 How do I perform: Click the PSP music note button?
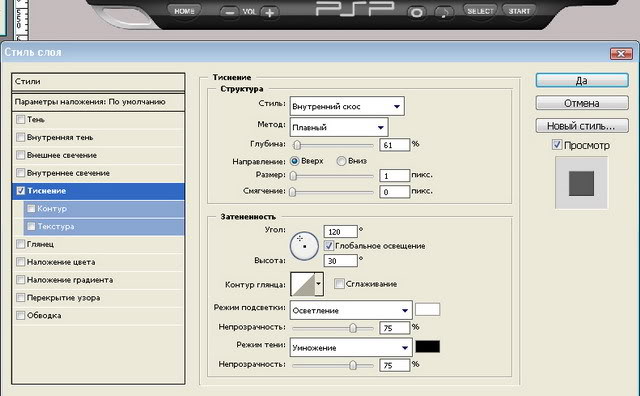[444, 13]
